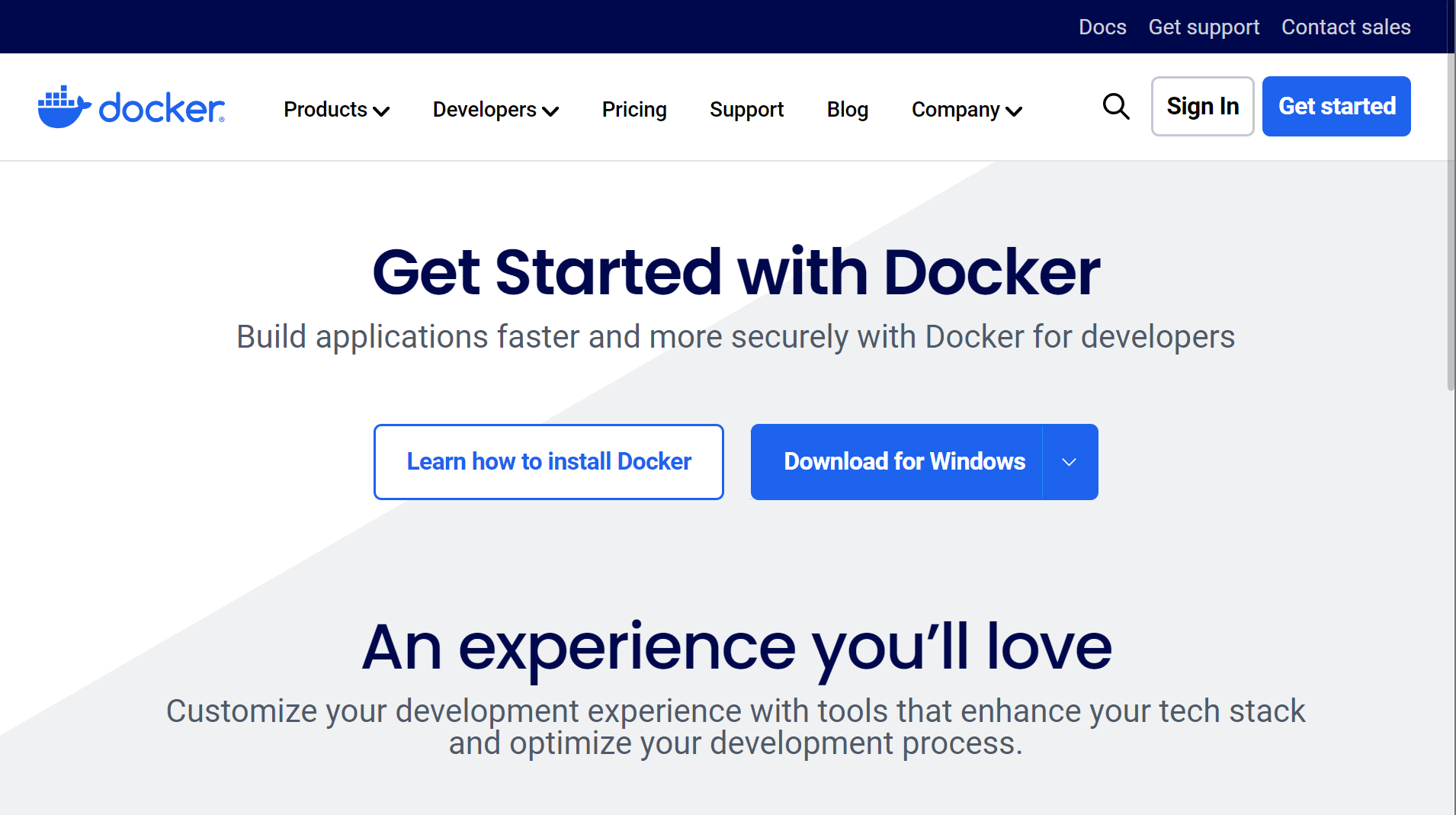Screen dimensions: 1456x815
Task: Click Contact sales link
Action: tap(1345, 27)
